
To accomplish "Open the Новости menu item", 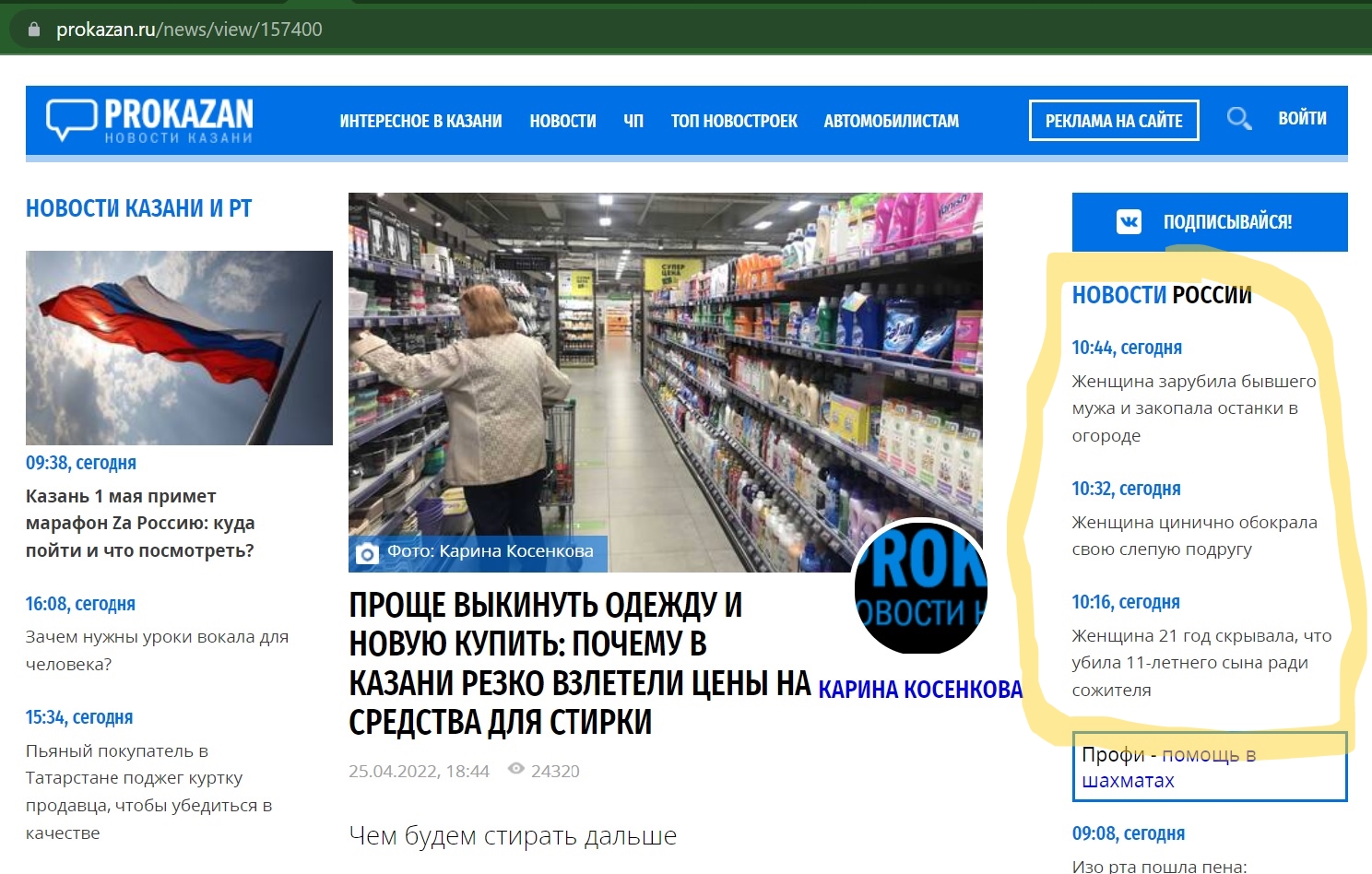I will tap(562, 121).
